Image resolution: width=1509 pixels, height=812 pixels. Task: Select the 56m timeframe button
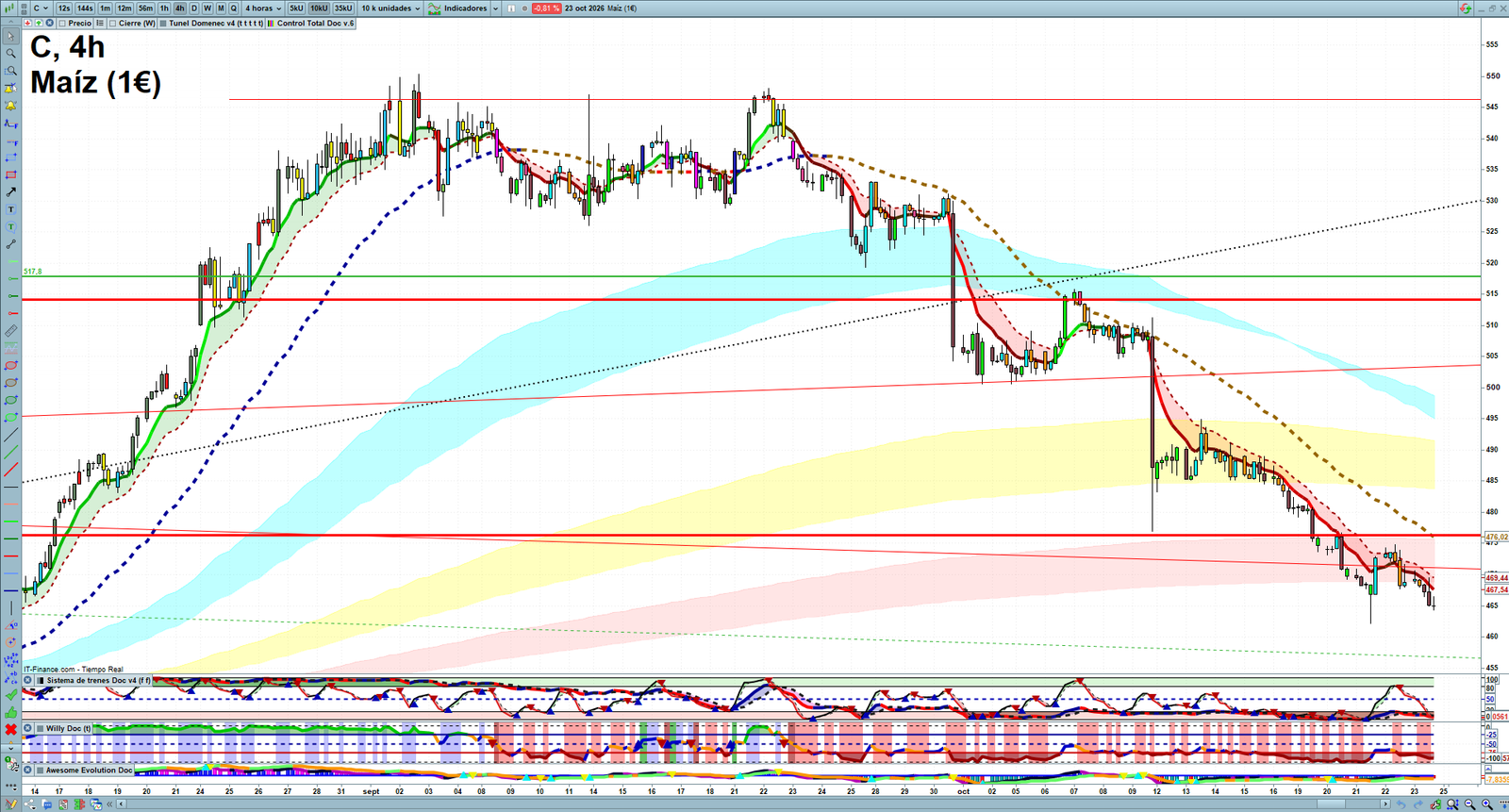(145, 8)
